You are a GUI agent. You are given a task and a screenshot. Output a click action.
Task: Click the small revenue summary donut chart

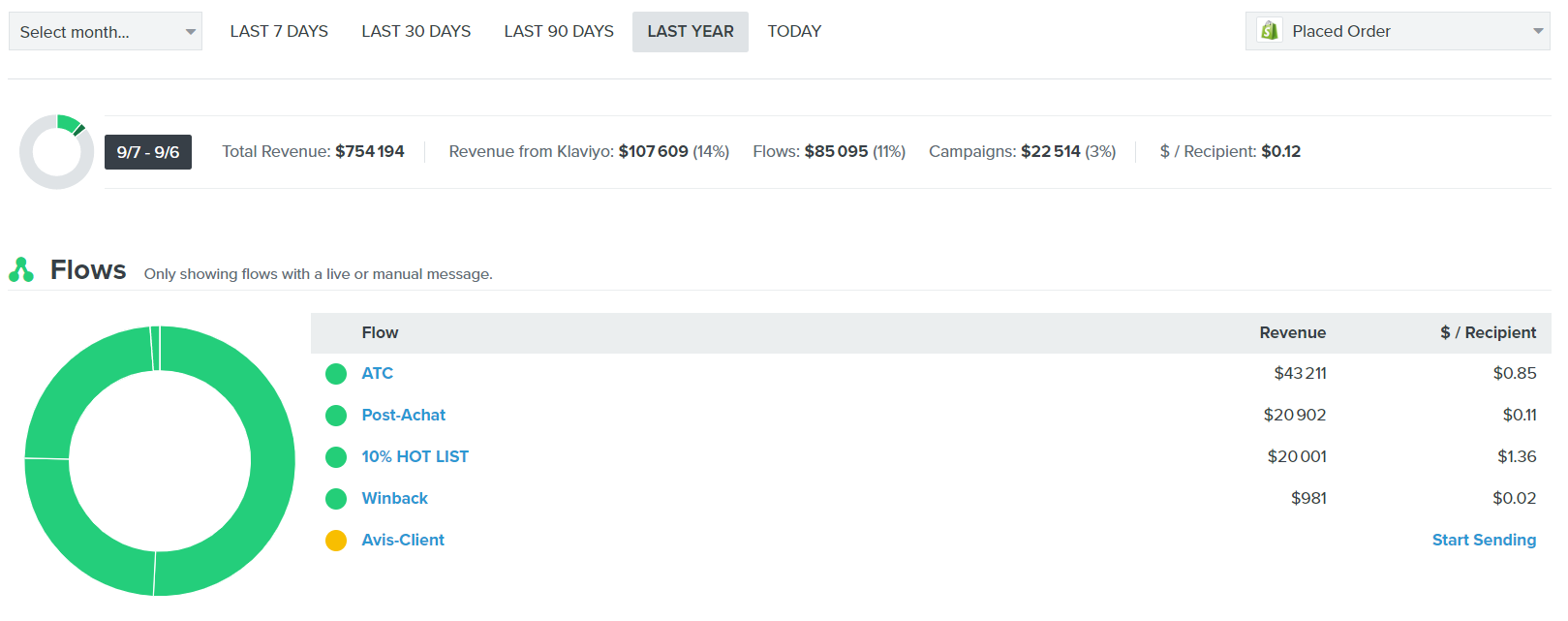point(56,152)
